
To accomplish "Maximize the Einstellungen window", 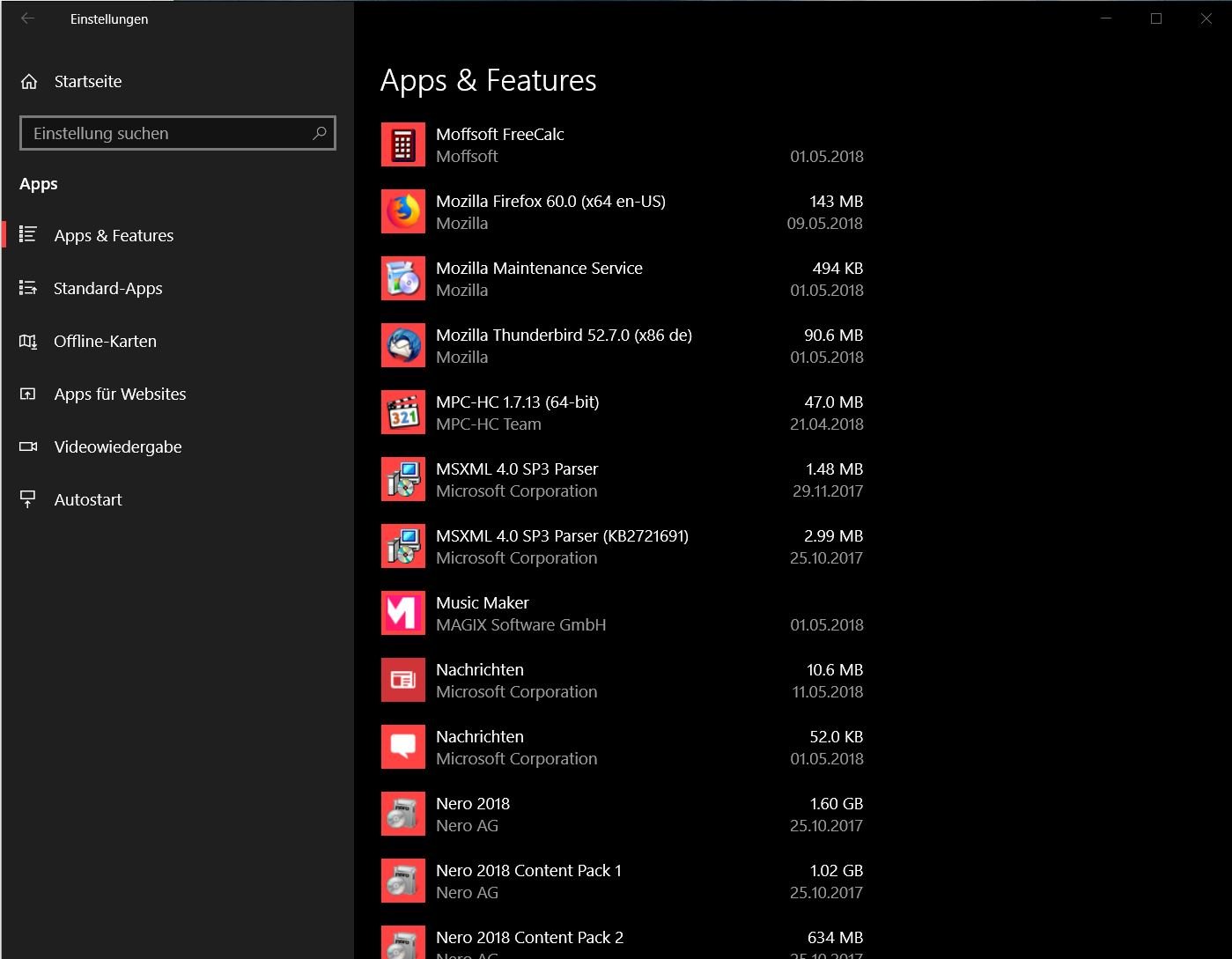I will point(1156,18).
